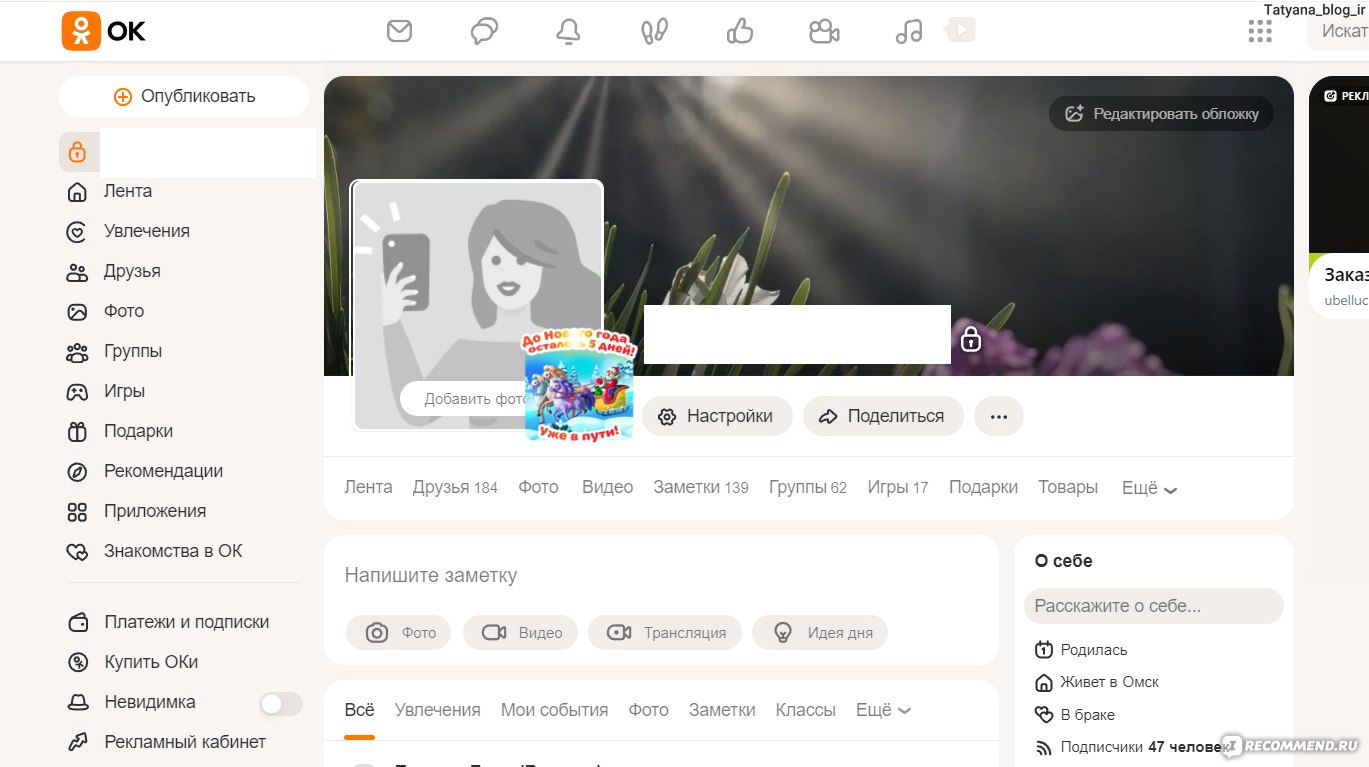
Task: Open the services grid icon
Action: coord(1260,31)
